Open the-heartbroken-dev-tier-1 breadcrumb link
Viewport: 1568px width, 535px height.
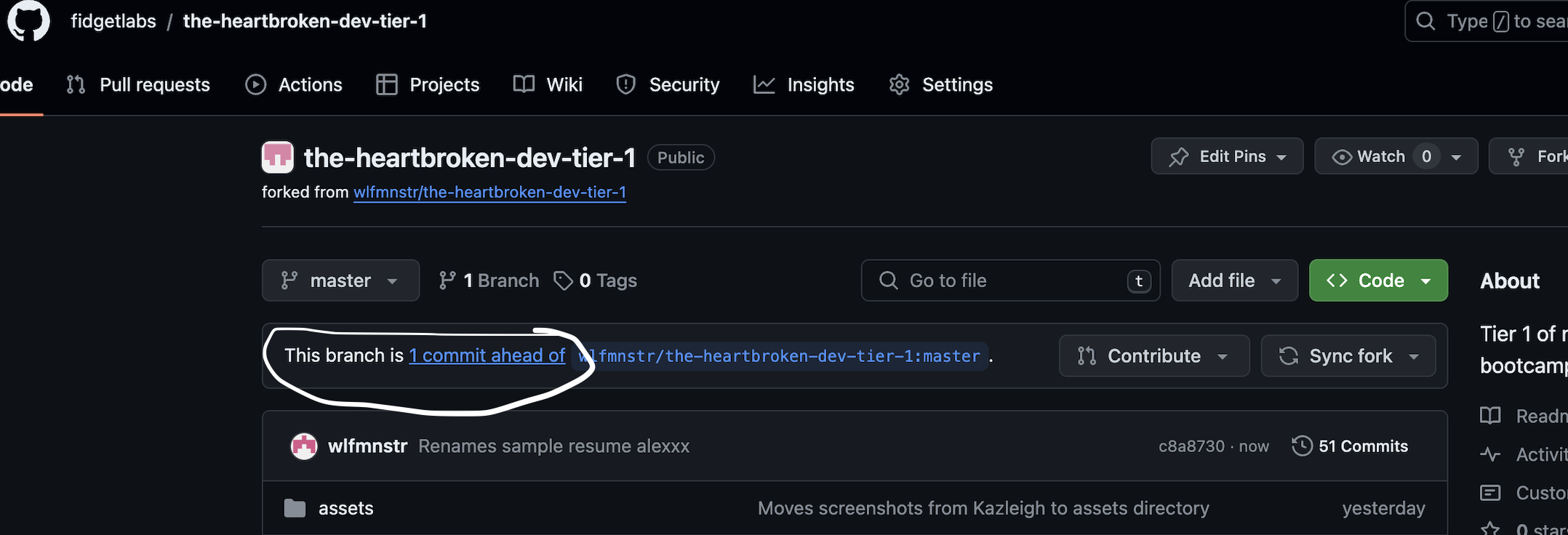(x=305, y=21)
